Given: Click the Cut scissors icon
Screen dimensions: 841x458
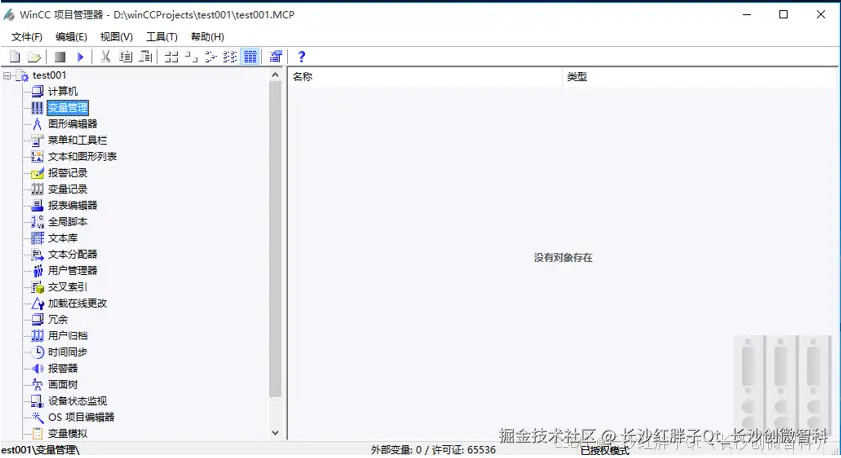Looking at the screenshot, I should [x=106, y=56].
